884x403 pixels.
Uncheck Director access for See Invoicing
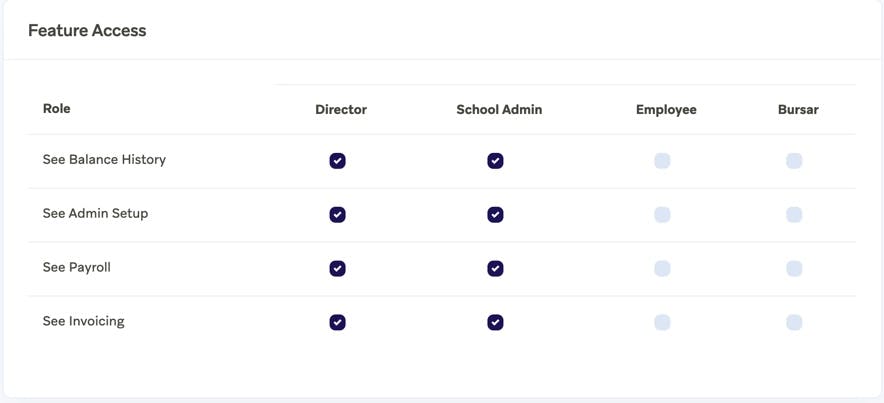click(x=338, y=323)
